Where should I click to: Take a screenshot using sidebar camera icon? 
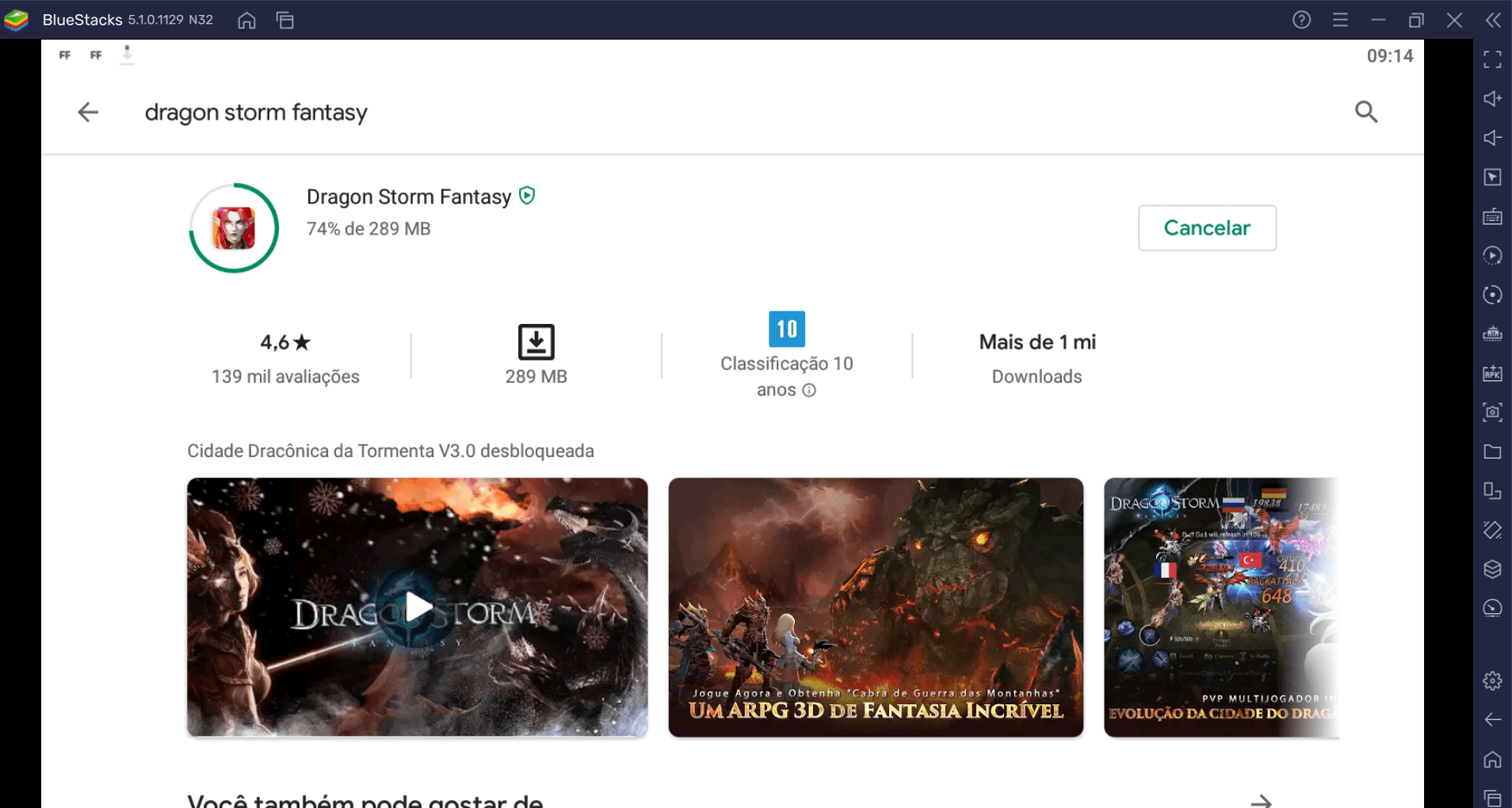click(x=1492, y=412)
